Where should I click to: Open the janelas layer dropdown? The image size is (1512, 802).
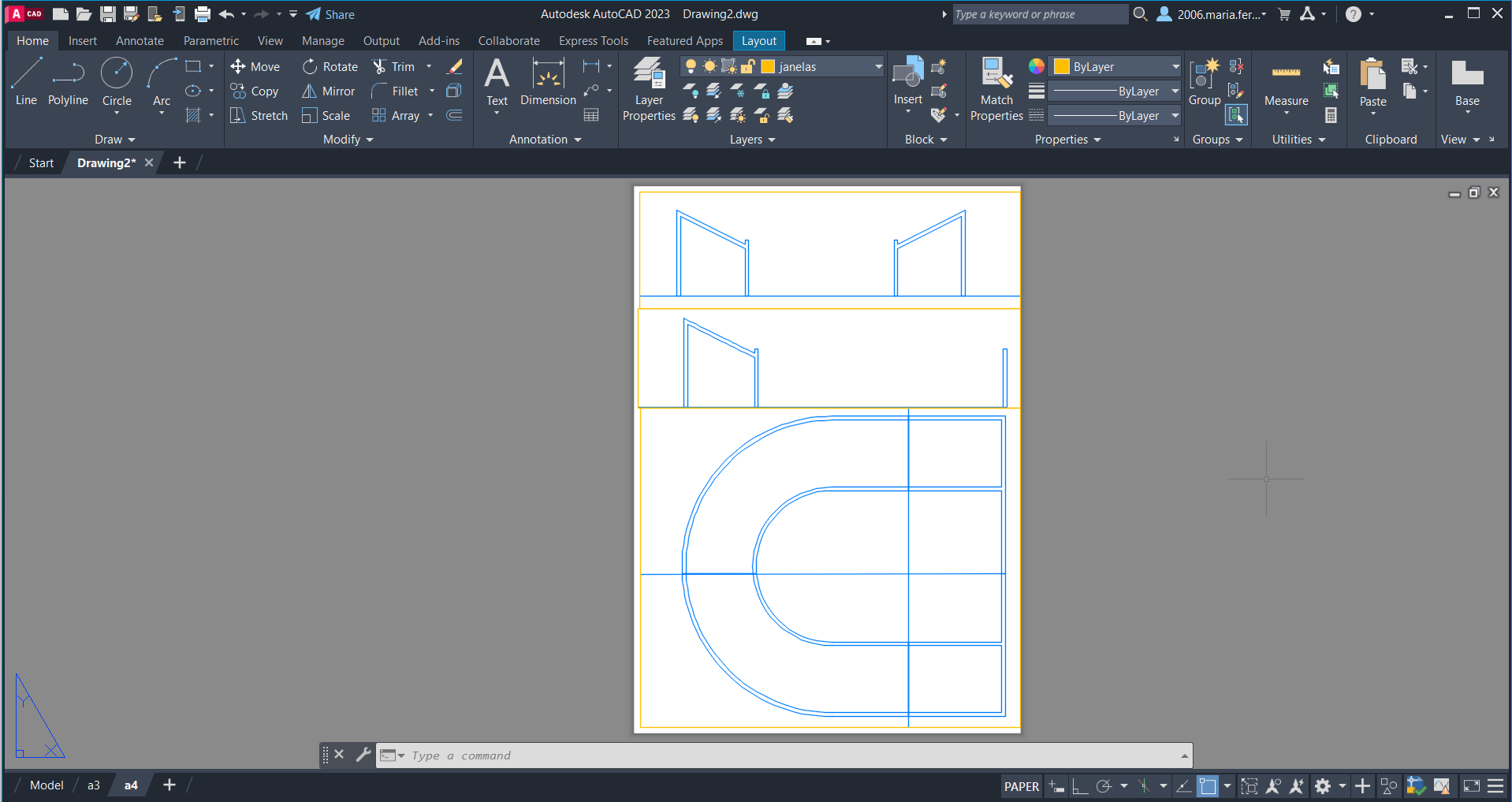(878, 67)
